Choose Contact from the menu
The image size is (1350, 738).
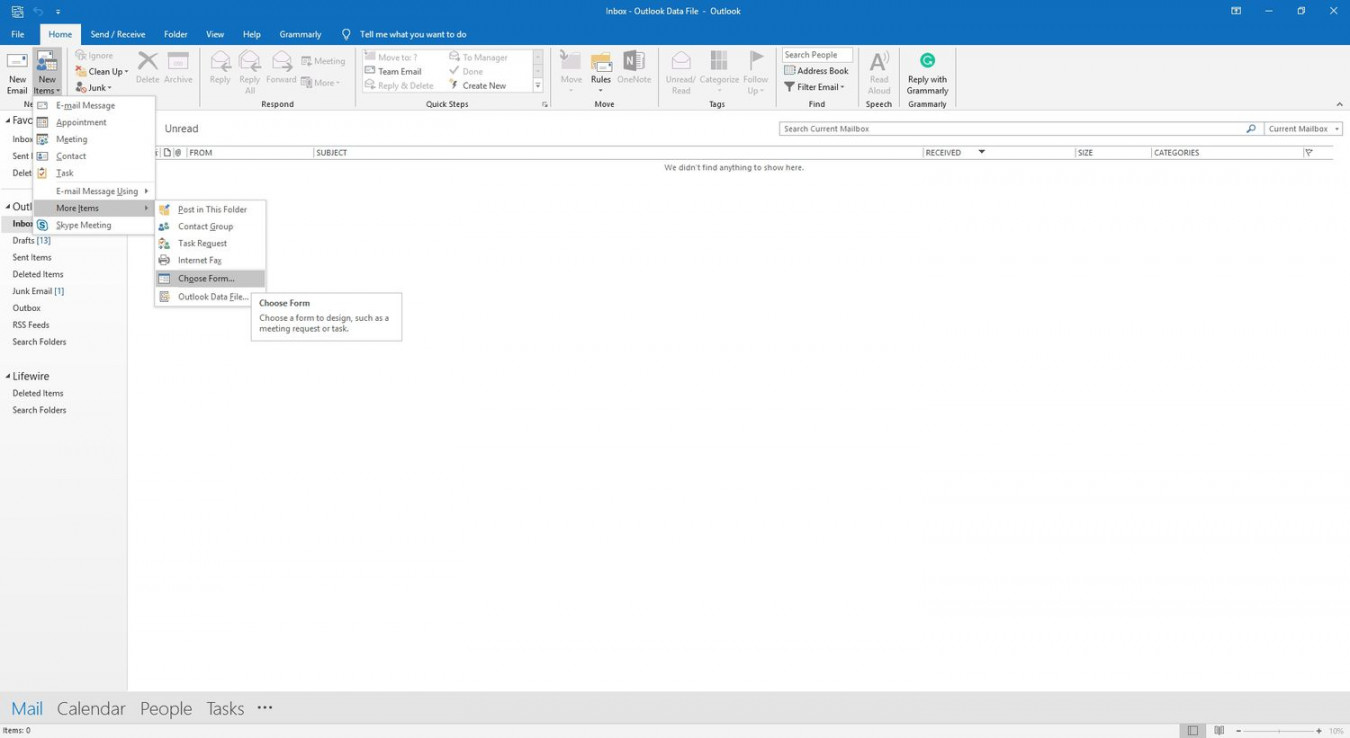point(94,156)
